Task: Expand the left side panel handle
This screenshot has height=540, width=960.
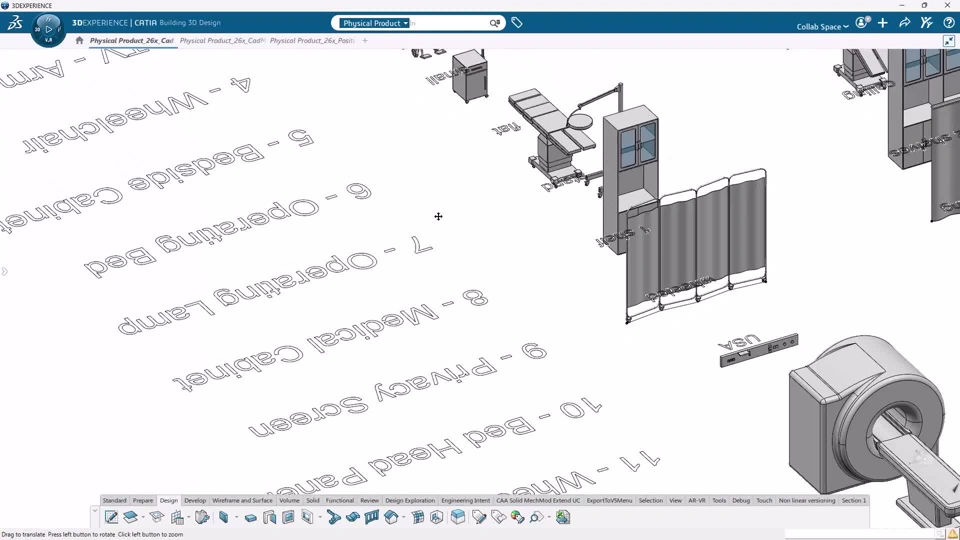Action: coord(4,271)
